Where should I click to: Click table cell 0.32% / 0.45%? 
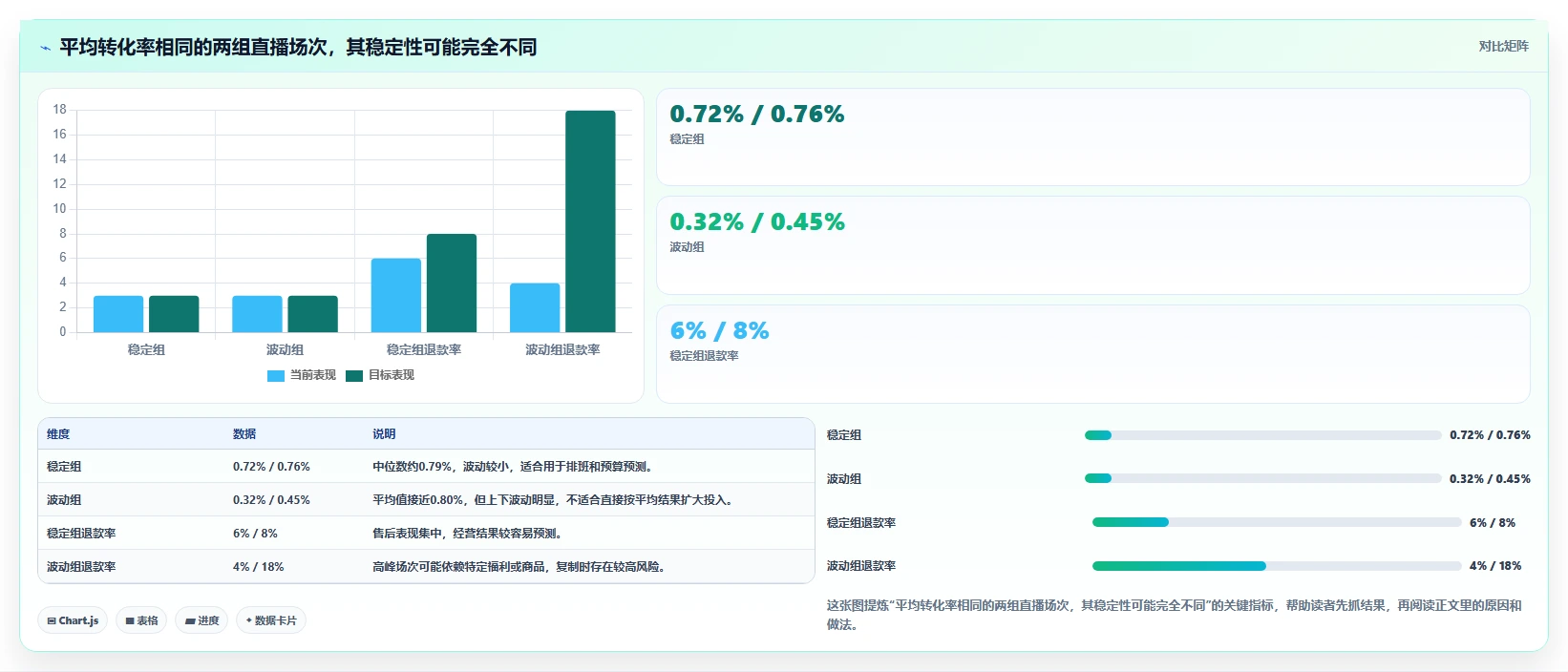coord(271,500)
